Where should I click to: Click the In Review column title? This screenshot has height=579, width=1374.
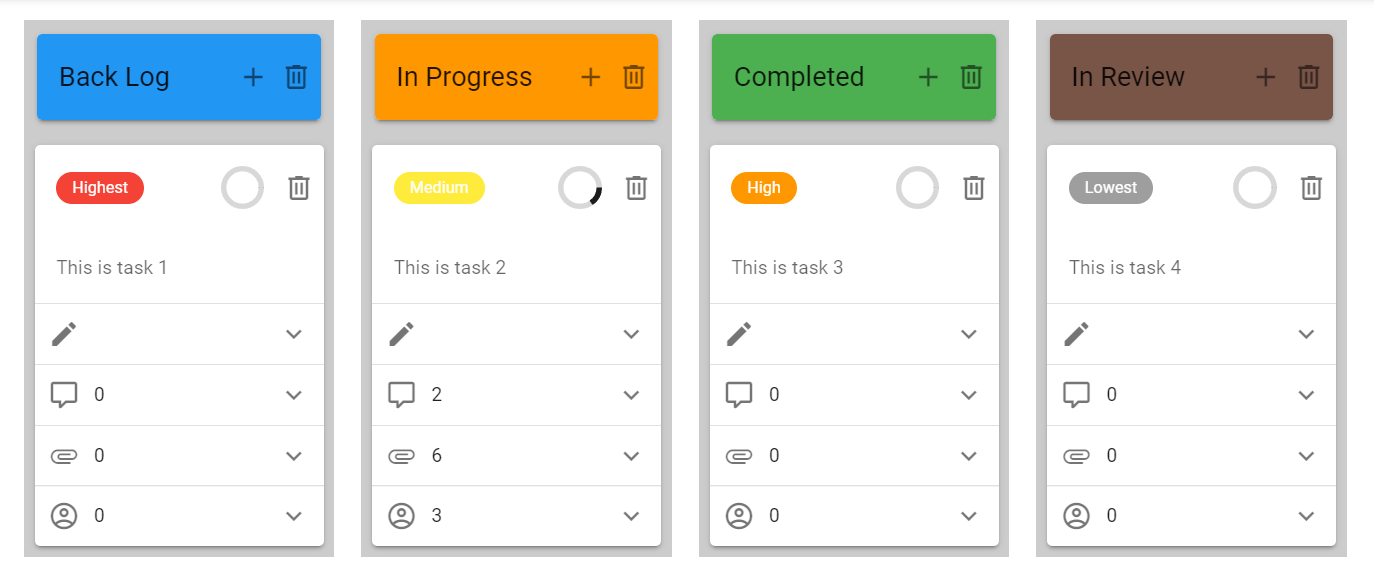tap(1128, 77)
